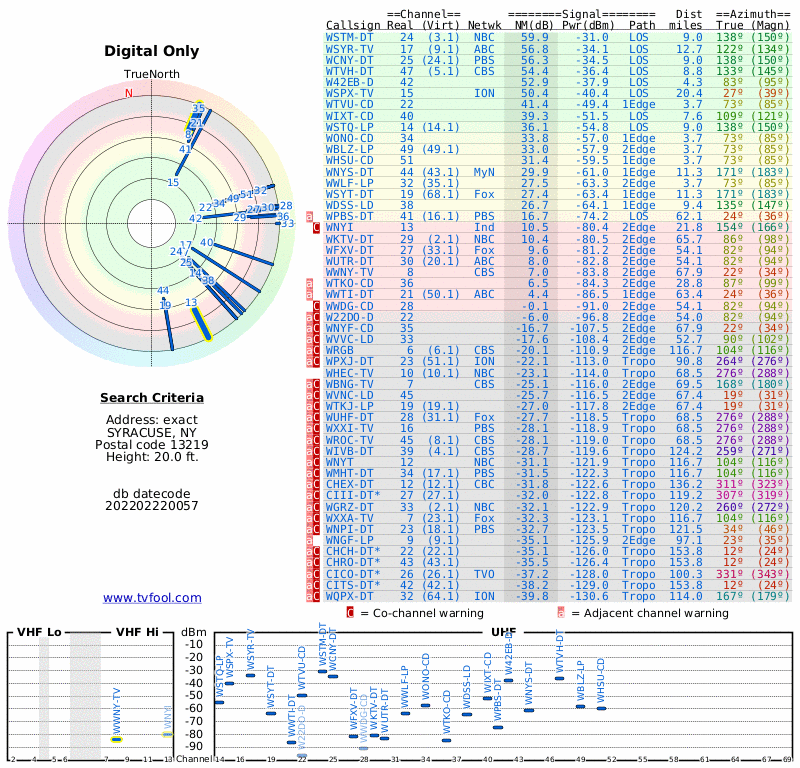The width and height of the screenshot is (800, 768).
Task: Select callsign WSYR-TV in the table
Action: (x=349, y=49)
